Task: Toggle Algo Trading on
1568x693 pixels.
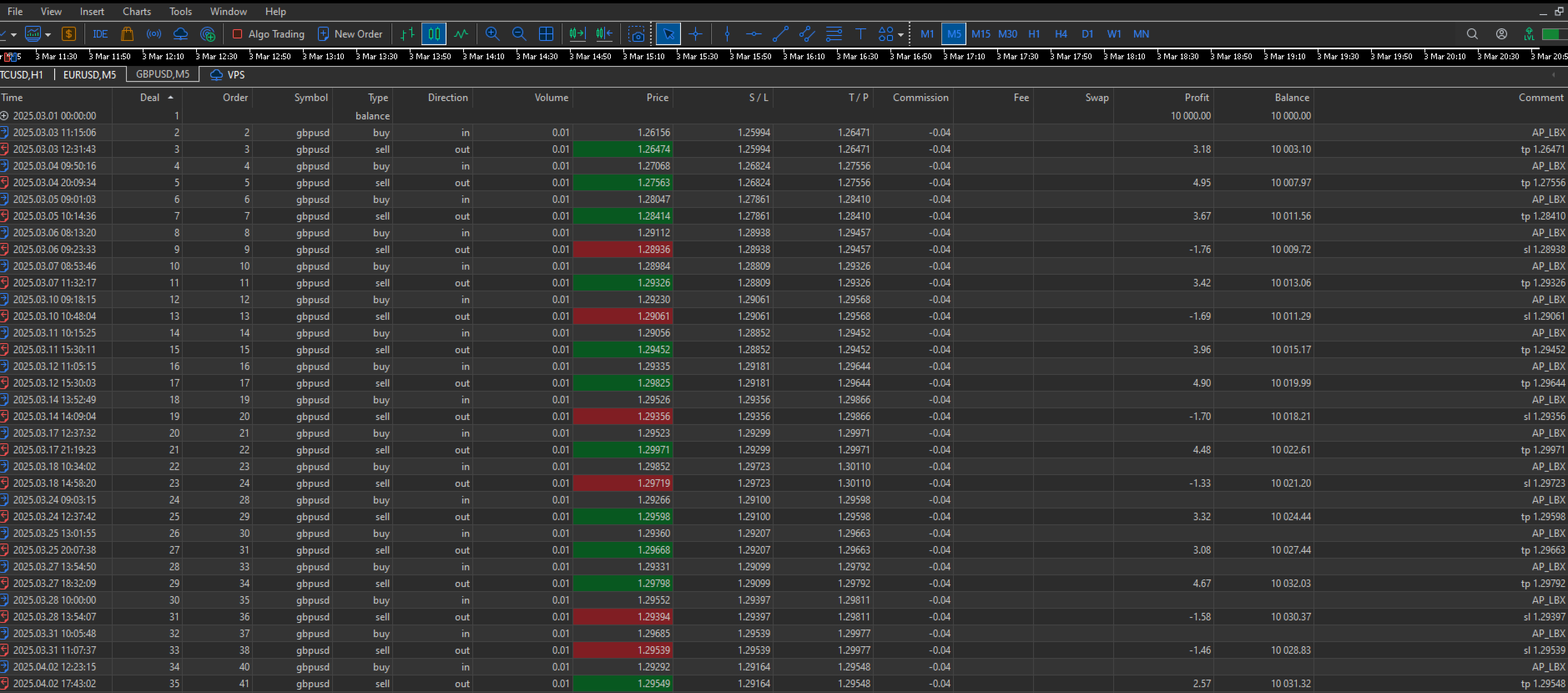Action: [x=269, y=34]
